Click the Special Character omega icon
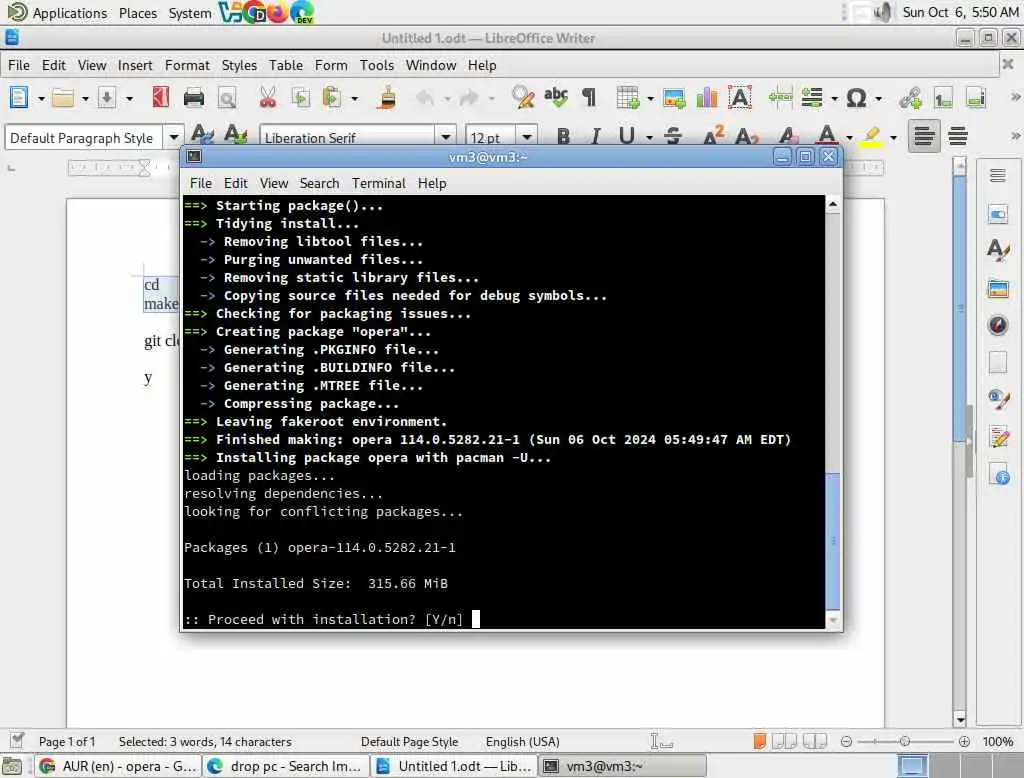The width and height of the screenshot is (1024, 778). pyautogui.click(x=856, y=98)
